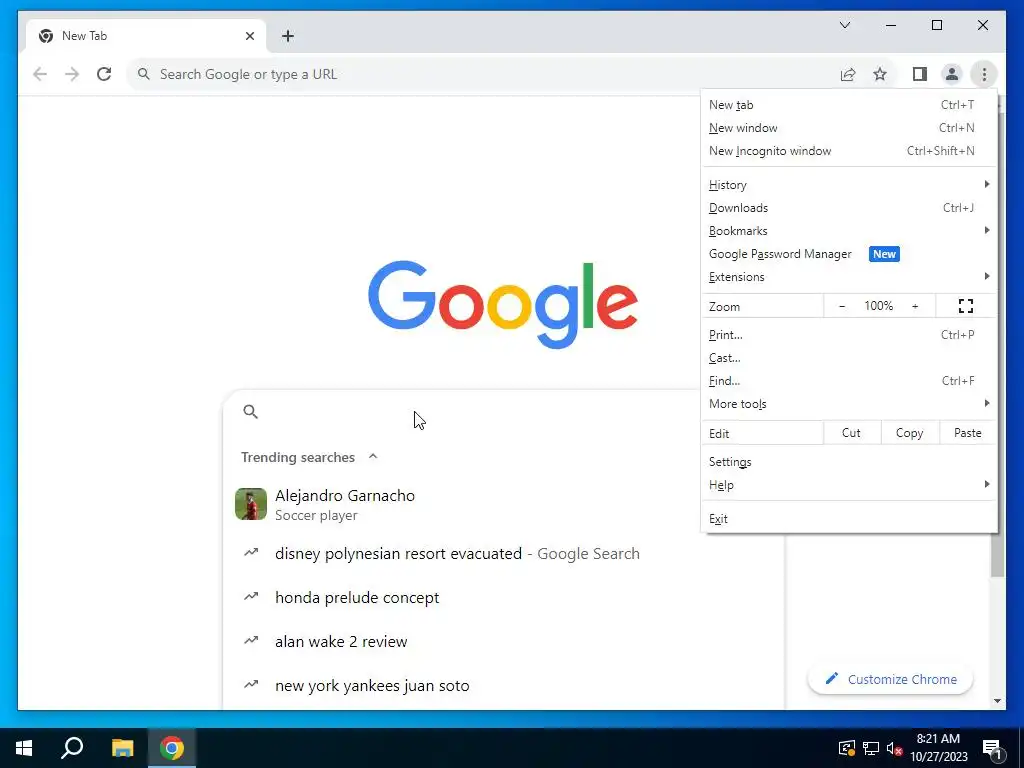Click the Copy button in Edit row

click(909, 433)
